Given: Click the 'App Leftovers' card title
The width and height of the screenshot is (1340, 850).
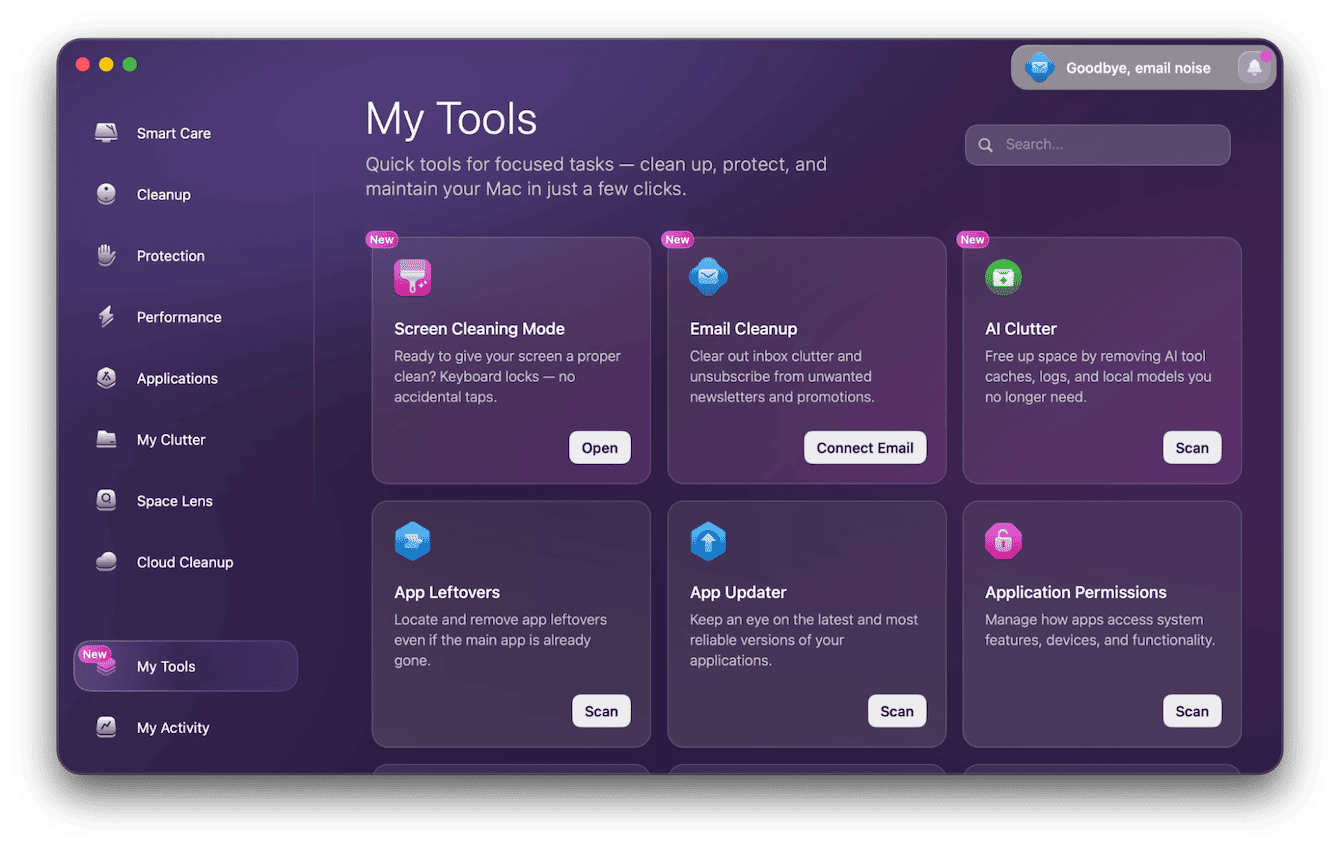Looking at the screenshot, I should tap(447, 592).
